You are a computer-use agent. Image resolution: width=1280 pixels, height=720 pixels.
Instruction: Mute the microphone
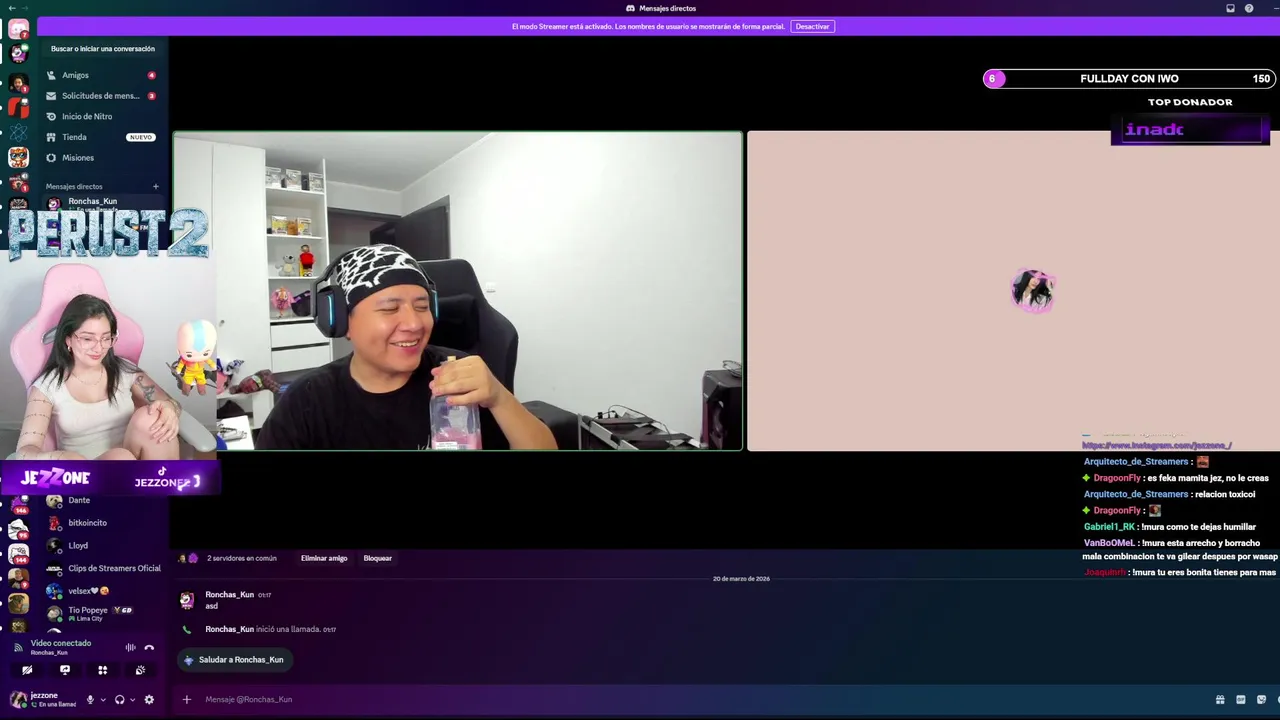pyautogui.click(x=90, y=700)
